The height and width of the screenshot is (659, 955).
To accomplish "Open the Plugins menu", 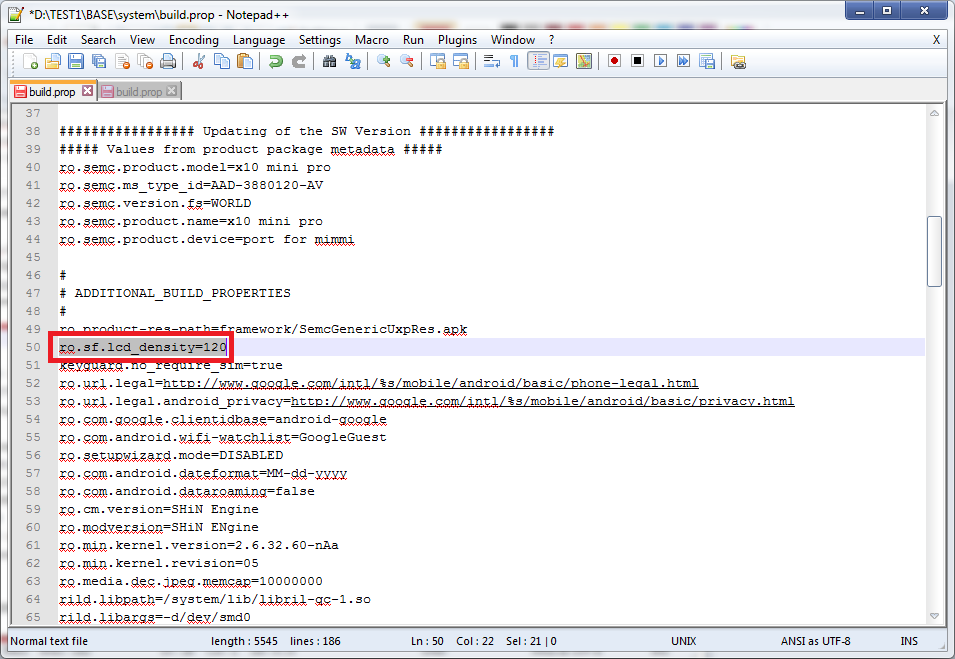I will [x=457, y=40].
